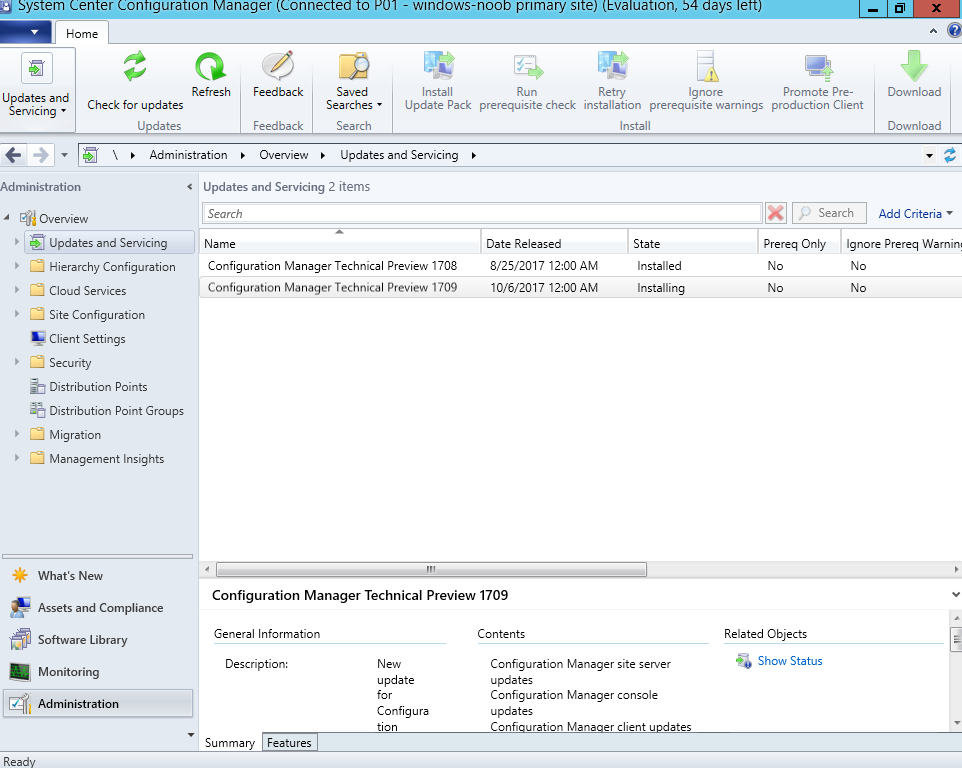Sort by Name column header

341,244
